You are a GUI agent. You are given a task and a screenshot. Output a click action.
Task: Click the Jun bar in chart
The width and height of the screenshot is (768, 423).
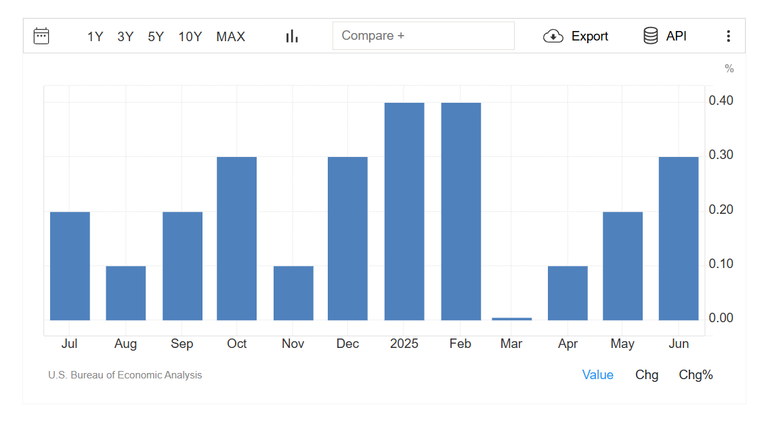(678, 238)
